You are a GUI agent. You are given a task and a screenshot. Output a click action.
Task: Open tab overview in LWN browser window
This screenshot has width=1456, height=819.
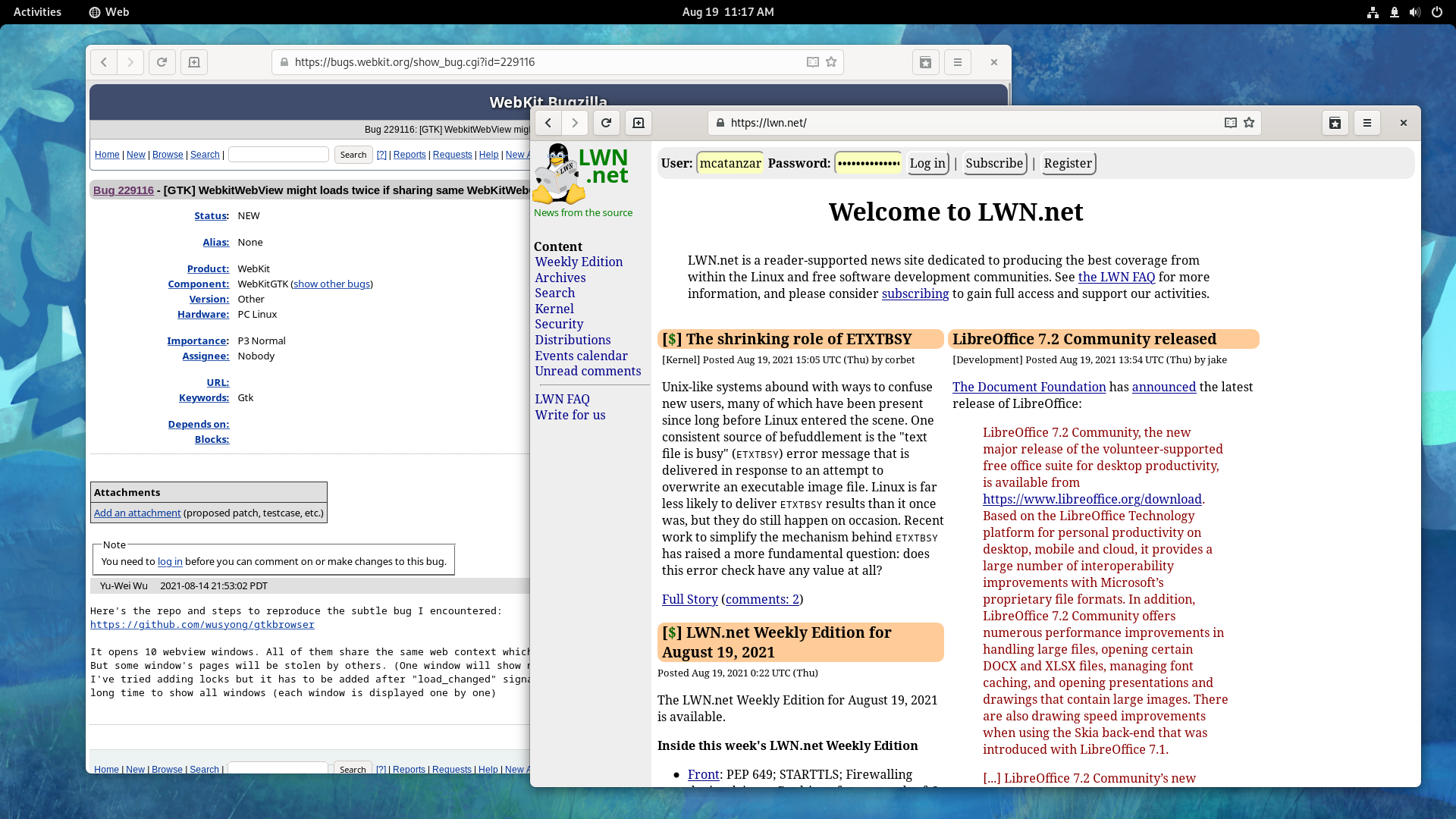click(1335, 123)
